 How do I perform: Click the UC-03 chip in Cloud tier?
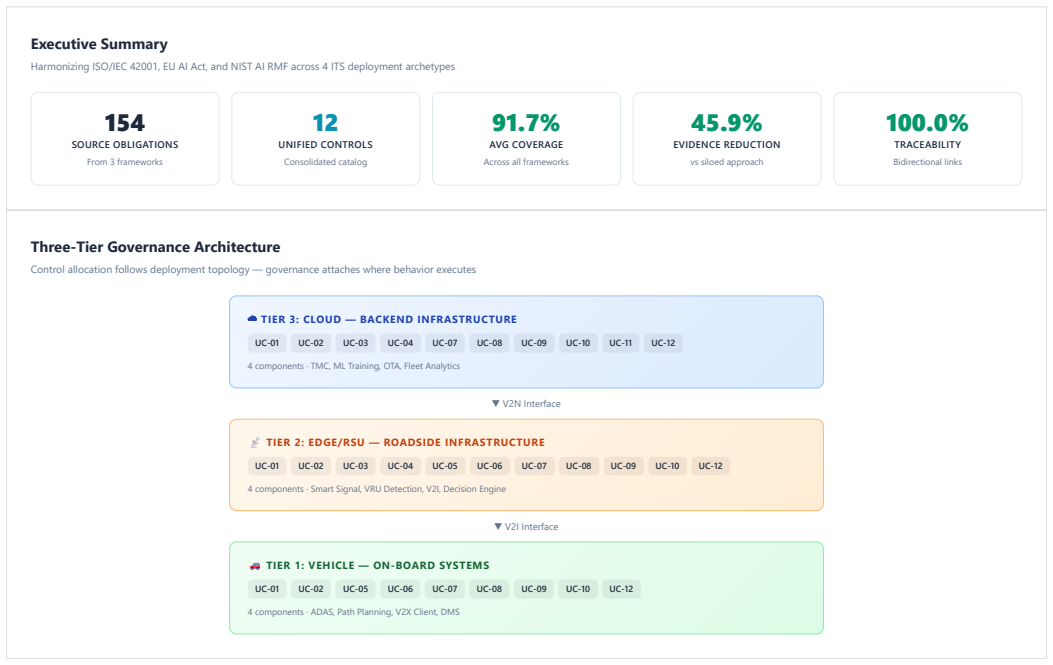355,343
